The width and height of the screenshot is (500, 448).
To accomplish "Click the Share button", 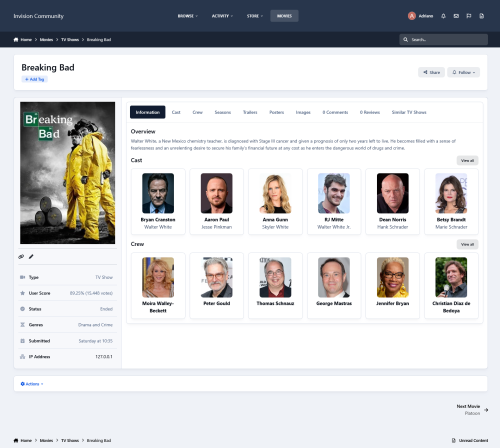I will click(431, 72).
